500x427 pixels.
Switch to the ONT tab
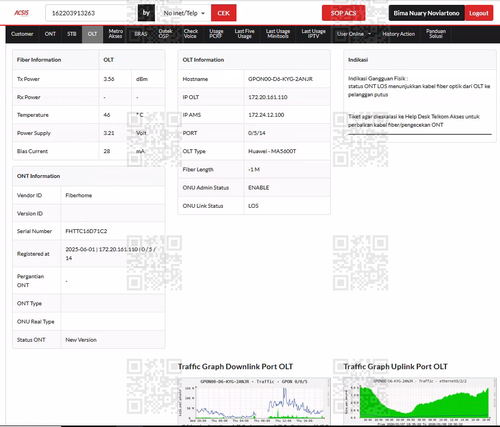coord(50,34)
